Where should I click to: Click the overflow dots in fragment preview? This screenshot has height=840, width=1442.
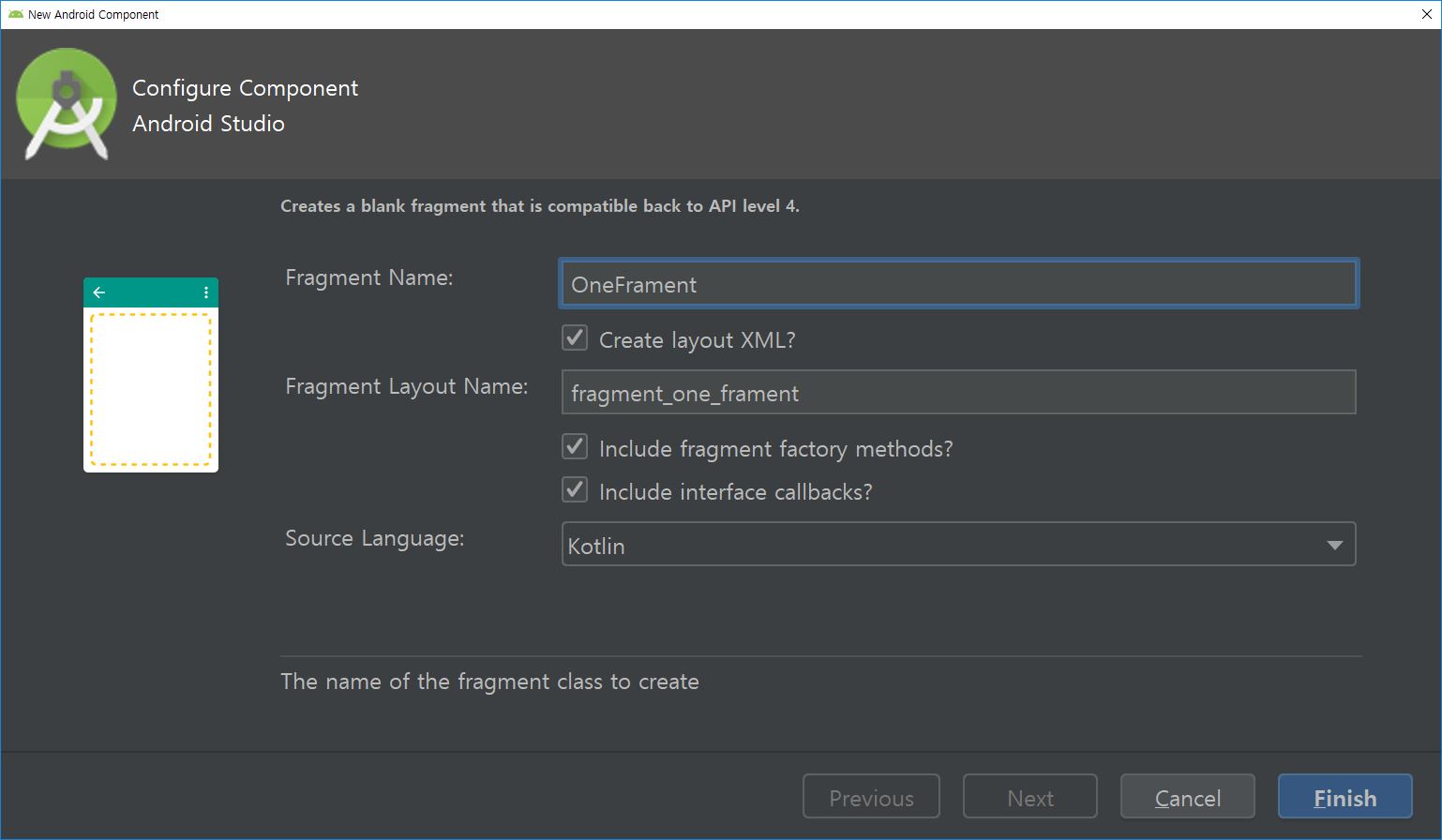click(206, 292)
